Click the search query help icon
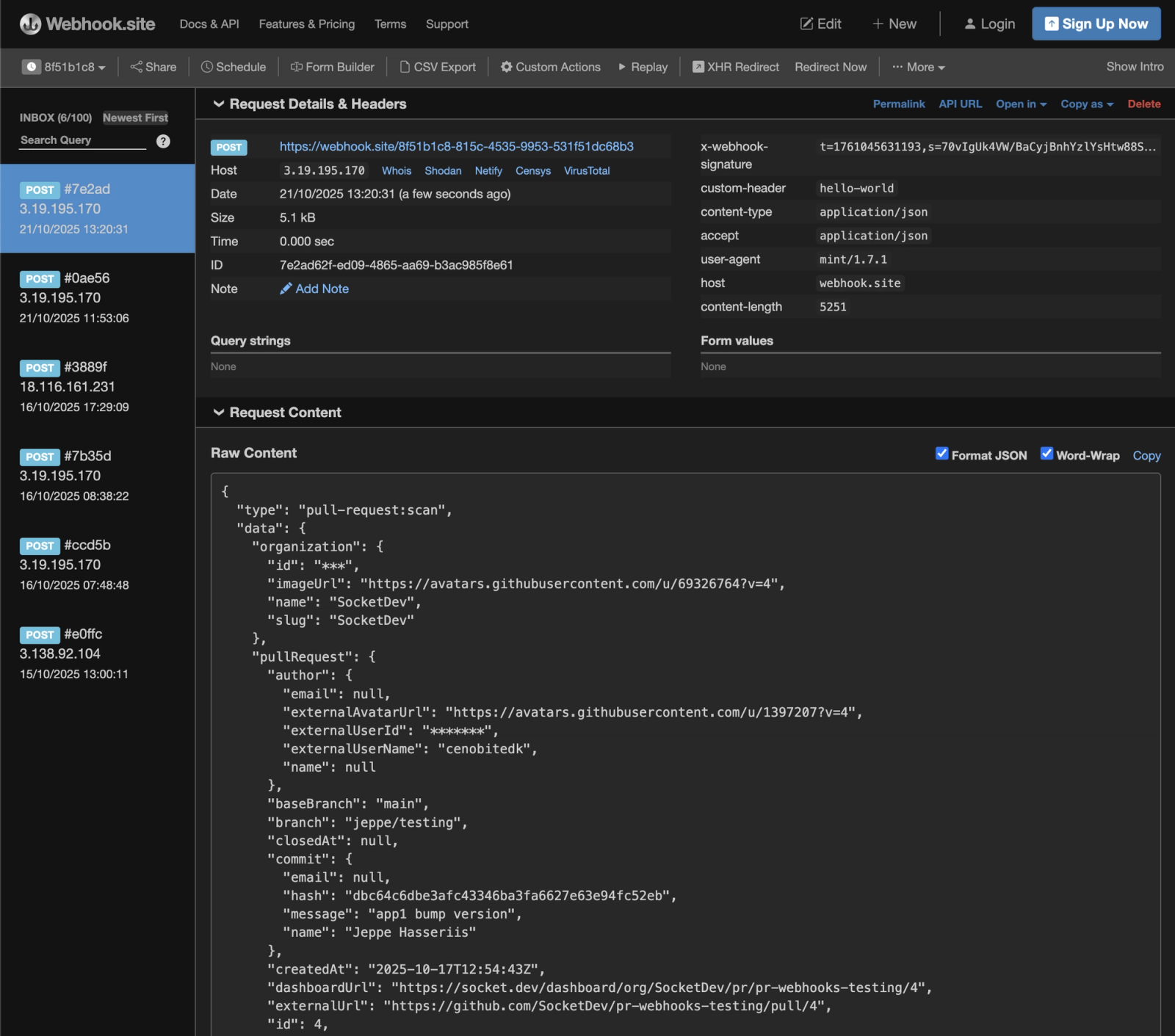Image resolution: width=1175 pixels, height=1036 pixels. tap(163, 141)
